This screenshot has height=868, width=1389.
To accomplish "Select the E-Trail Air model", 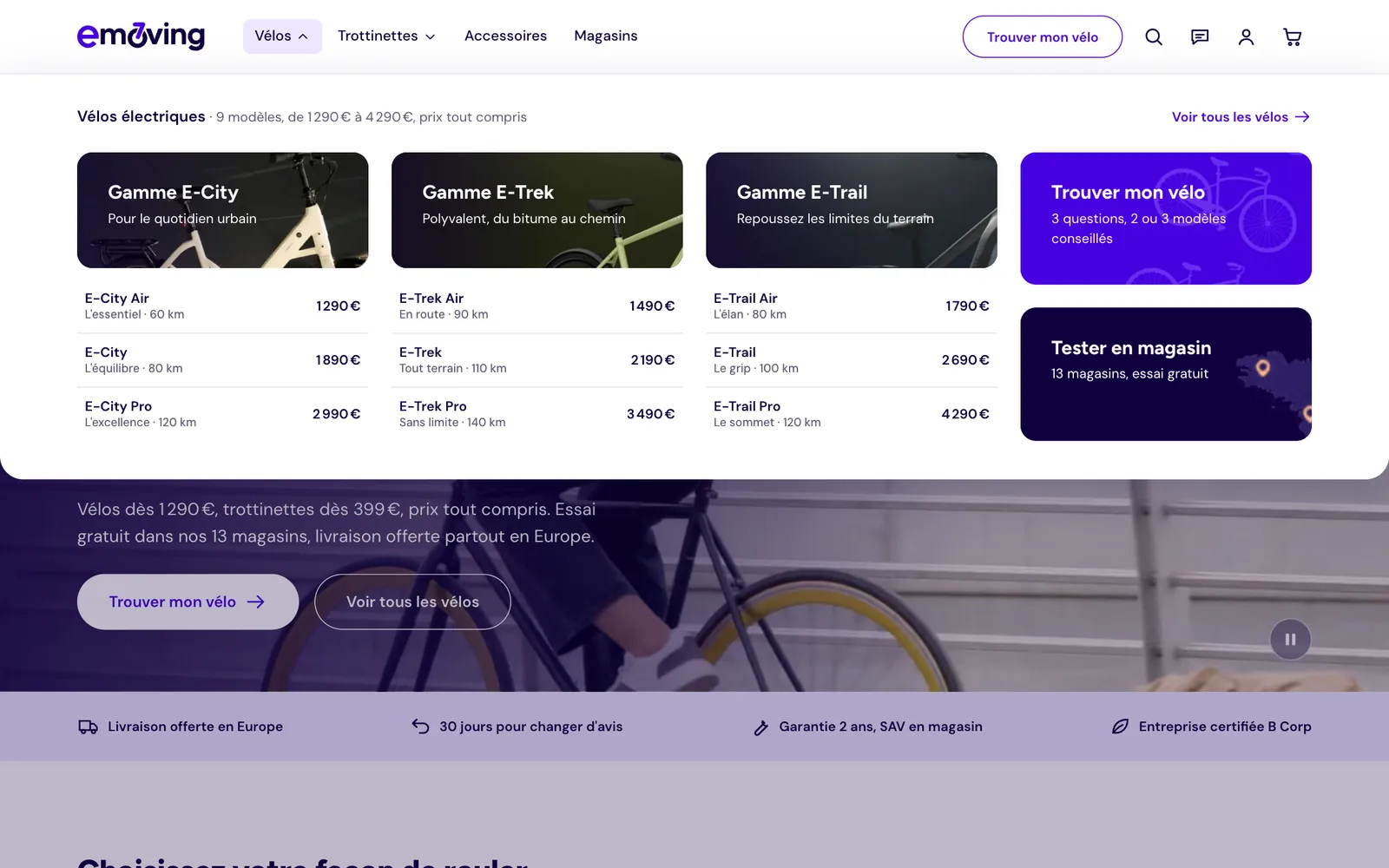I will click(851, 306).
